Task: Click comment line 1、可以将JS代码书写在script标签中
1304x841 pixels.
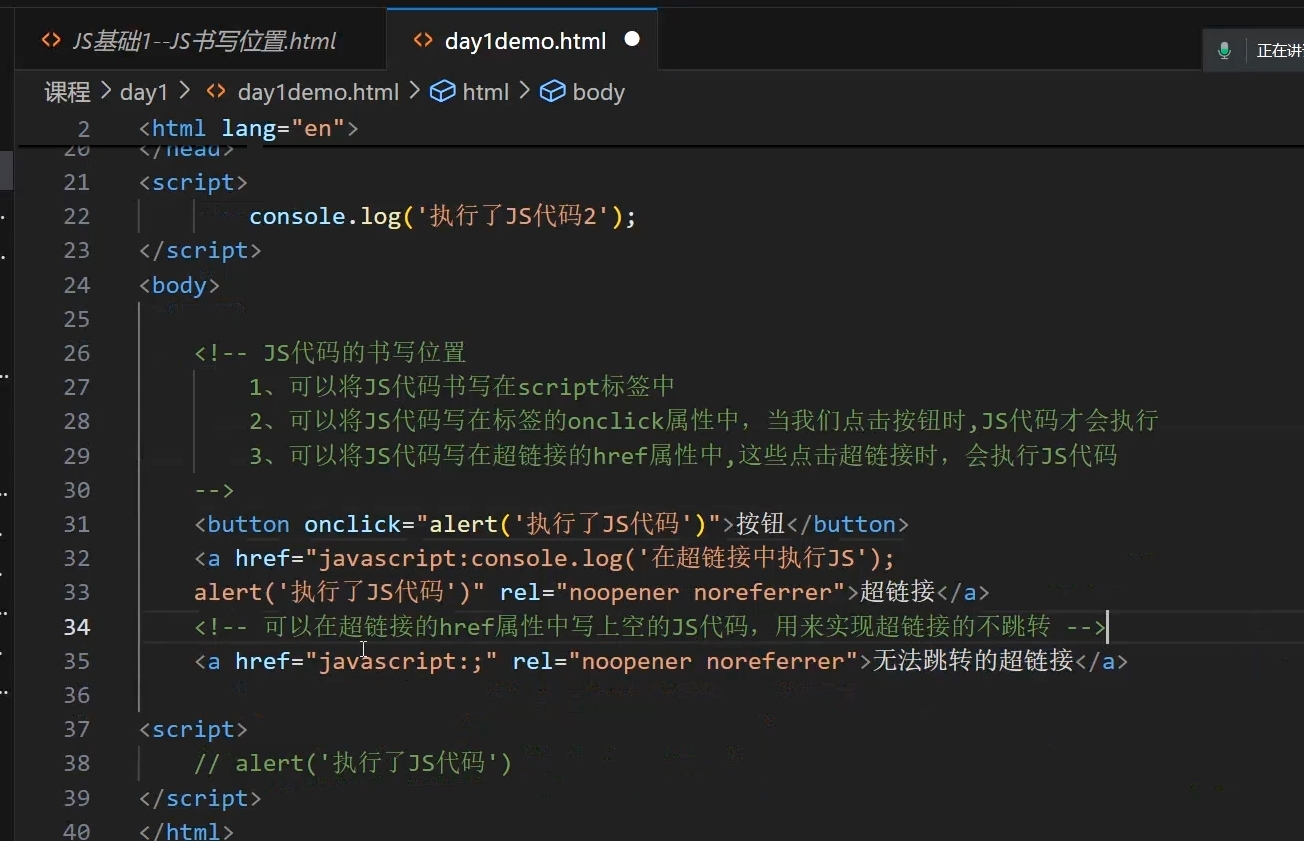Action: (x=462, y=387)
